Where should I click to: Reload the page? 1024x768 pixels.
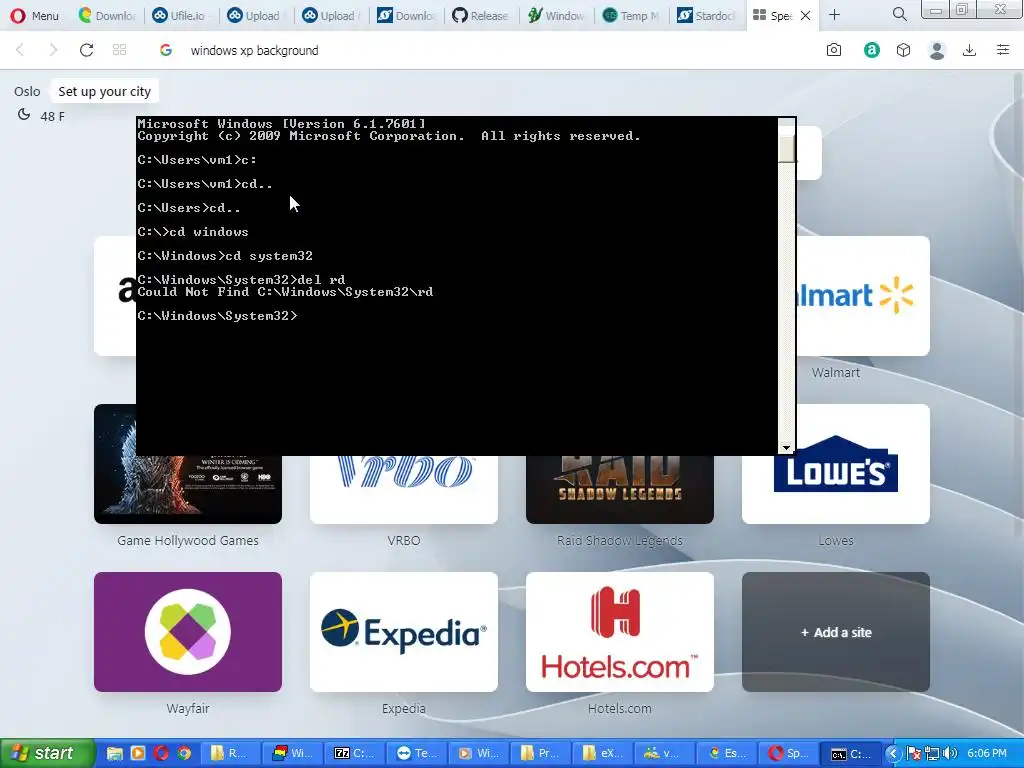click(86, 50)
